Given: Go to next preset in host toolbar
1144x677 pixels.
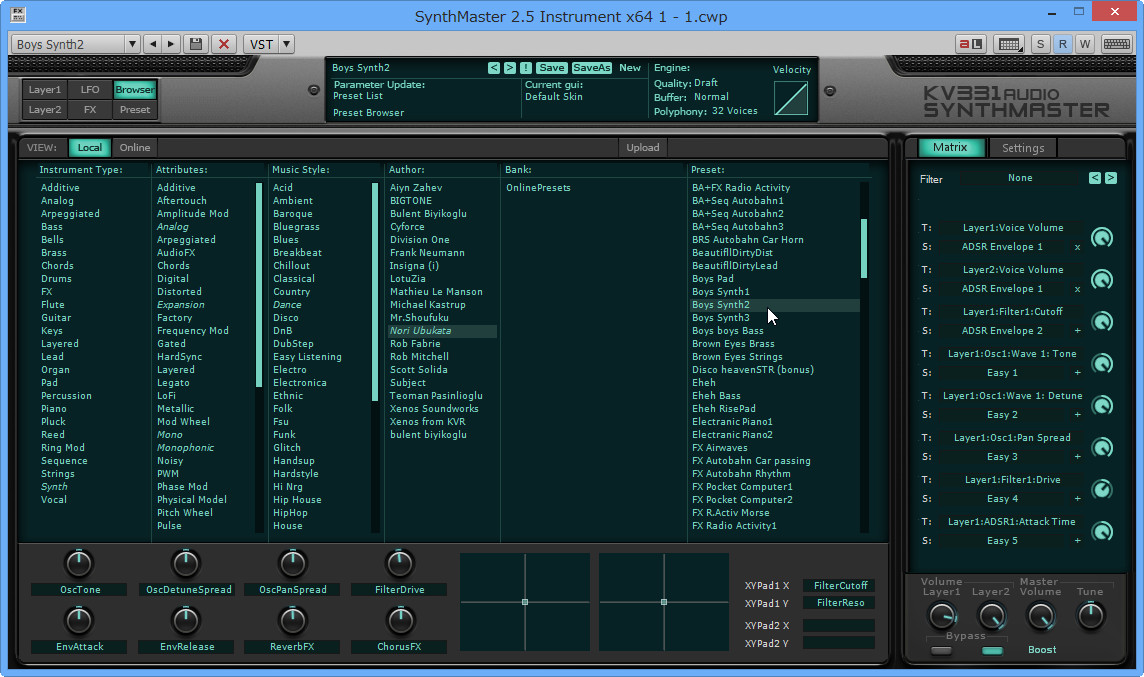Looking at the screenshot, I should coord(171,44).
